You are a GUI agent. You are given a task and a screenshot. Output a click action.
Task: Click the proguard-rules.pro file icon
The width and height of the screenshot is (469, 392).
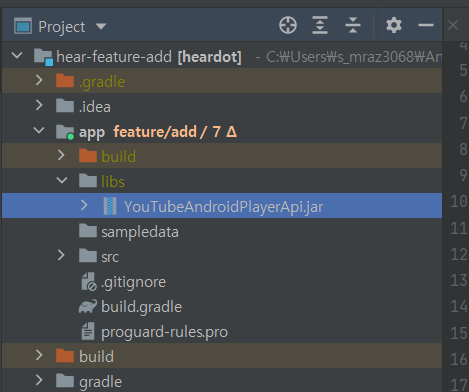coord(88,331)
